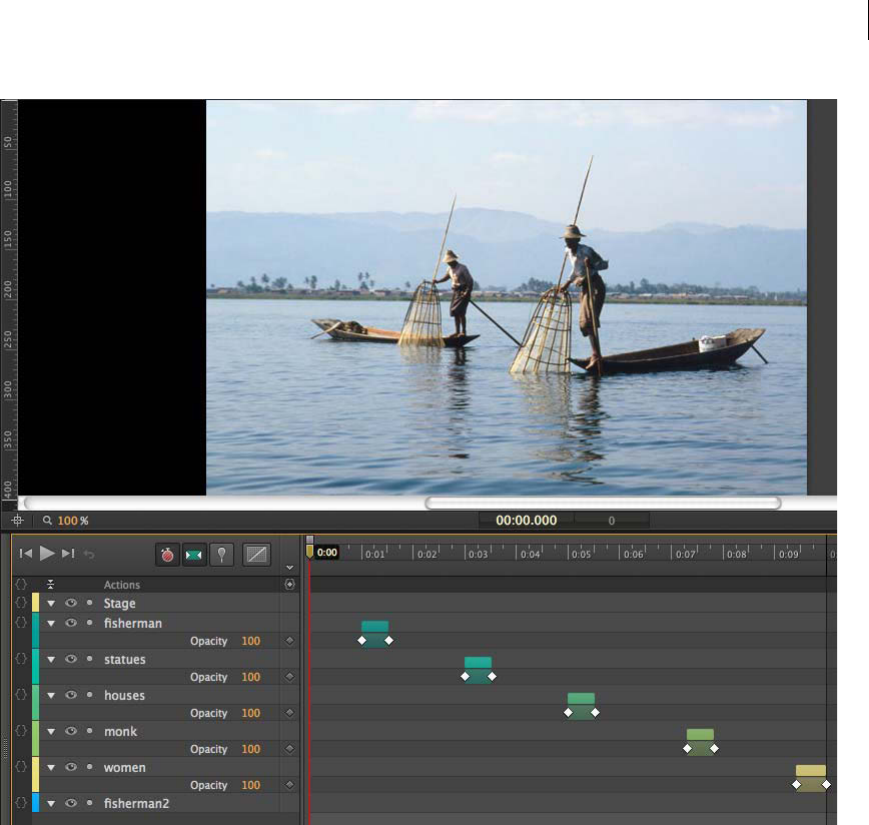Collapse the fisherman layer properties
The height and width of the screenshot is (825, 869).
[51, 623]
